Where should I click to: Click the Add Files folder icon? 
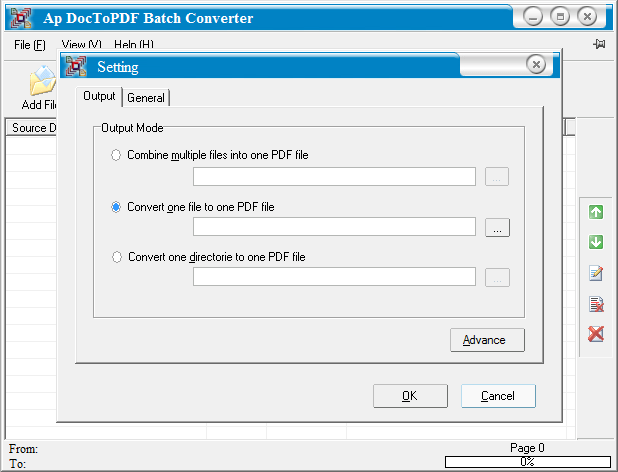coord(43,81)
